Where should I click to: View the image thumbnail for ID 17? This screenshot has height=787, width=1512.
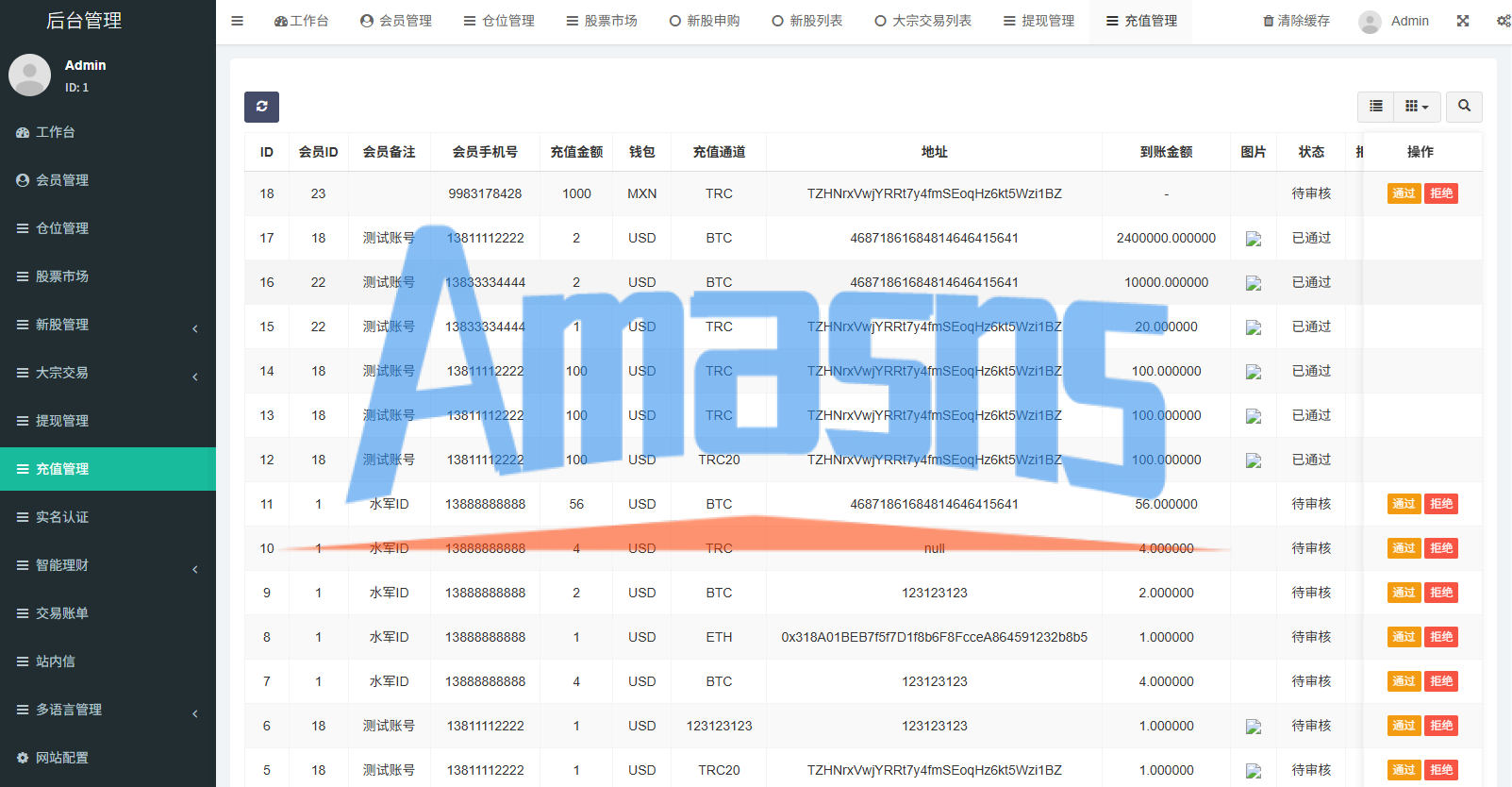coord(1254,239)
